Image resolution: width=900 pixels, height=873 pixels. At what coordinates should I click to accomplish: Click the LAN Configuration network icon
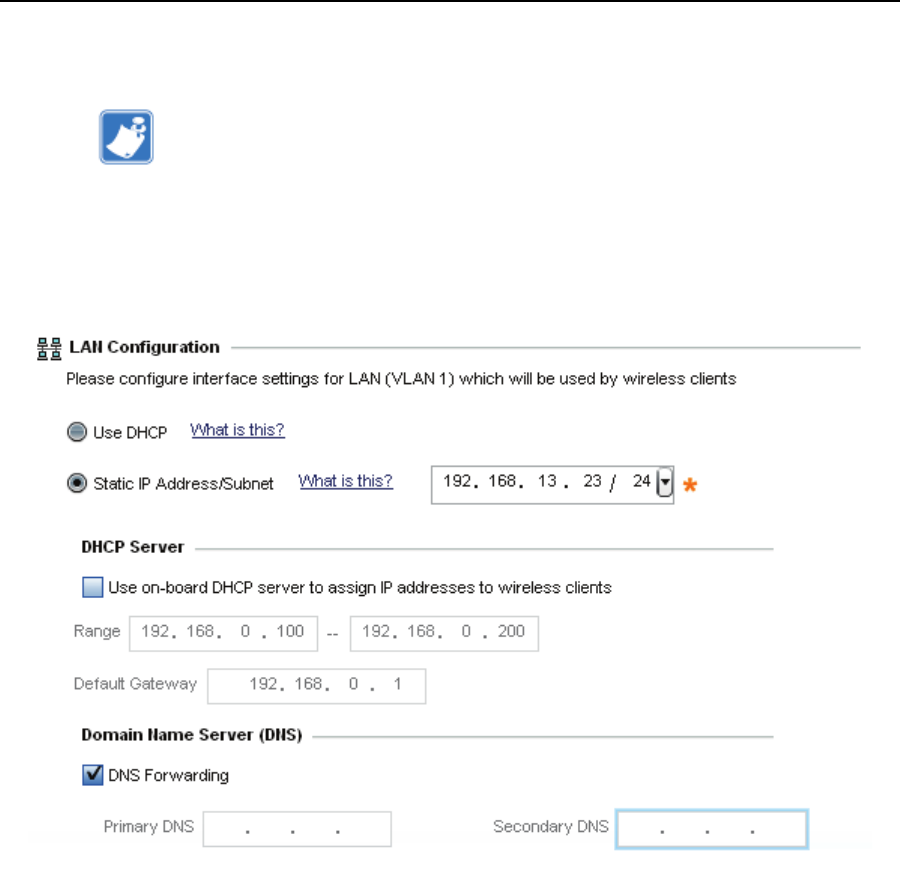(x=49, y=348)
